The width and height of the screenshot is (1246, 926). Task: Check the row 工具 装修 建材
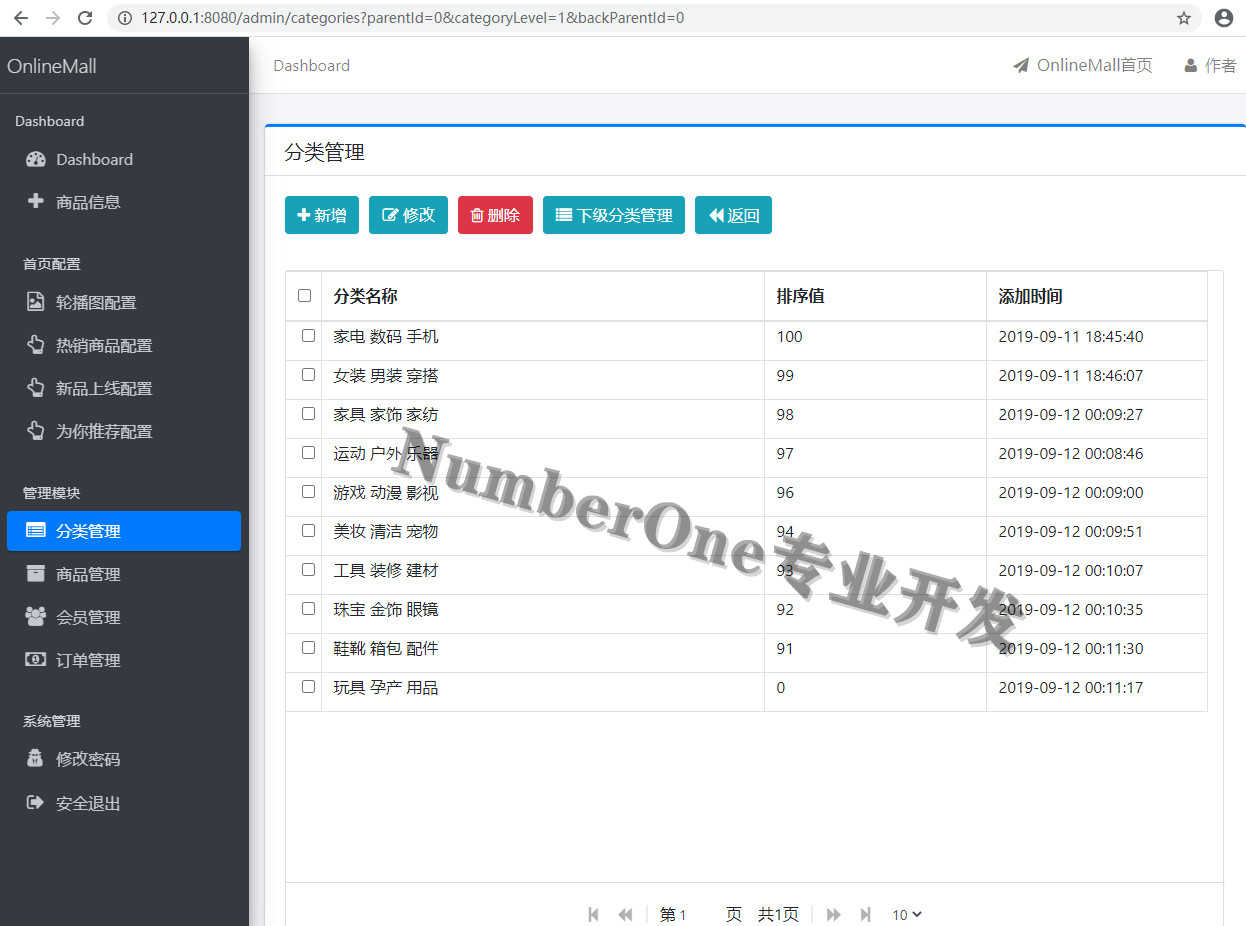click(x=308, y=570)
